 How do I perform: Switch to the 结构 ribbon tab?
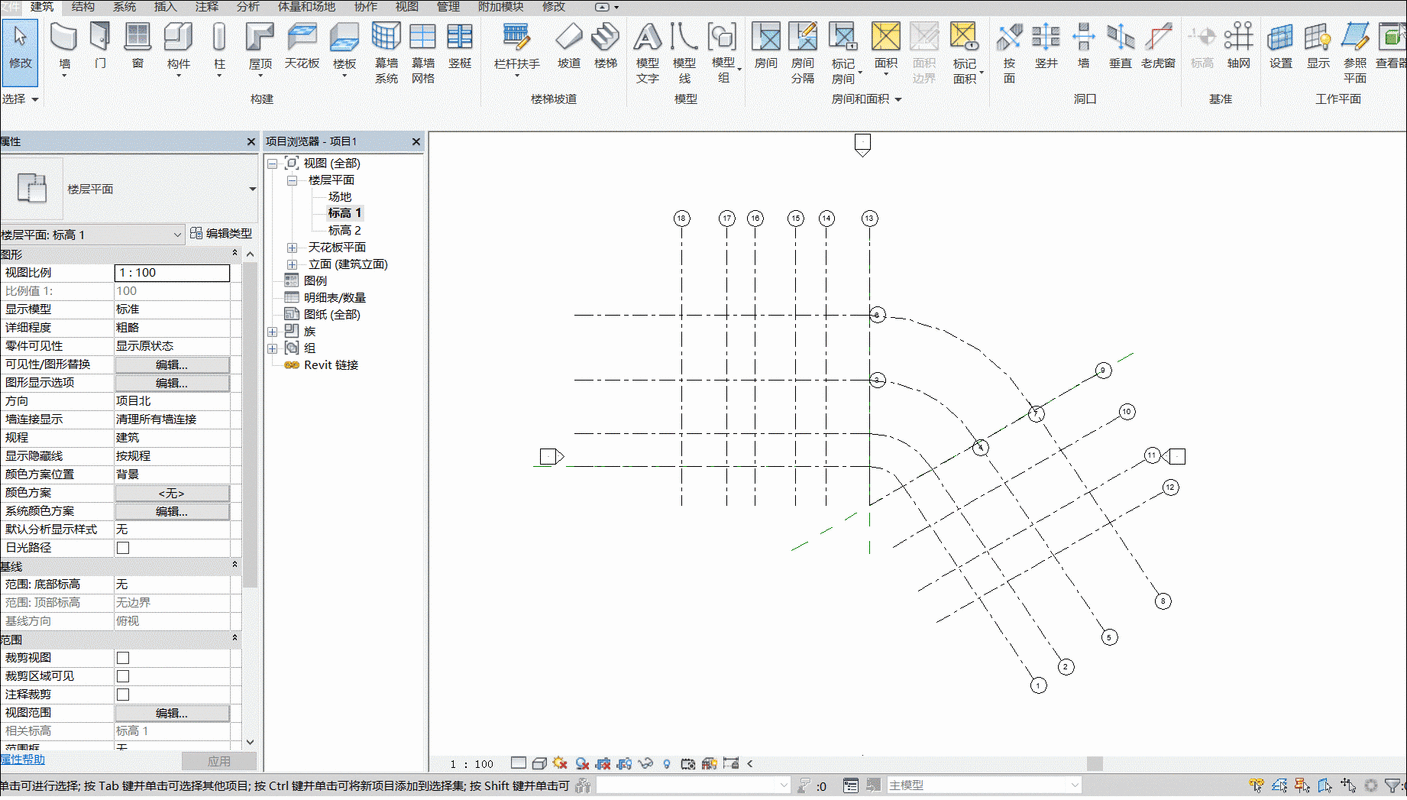click(x=83, y=7)
